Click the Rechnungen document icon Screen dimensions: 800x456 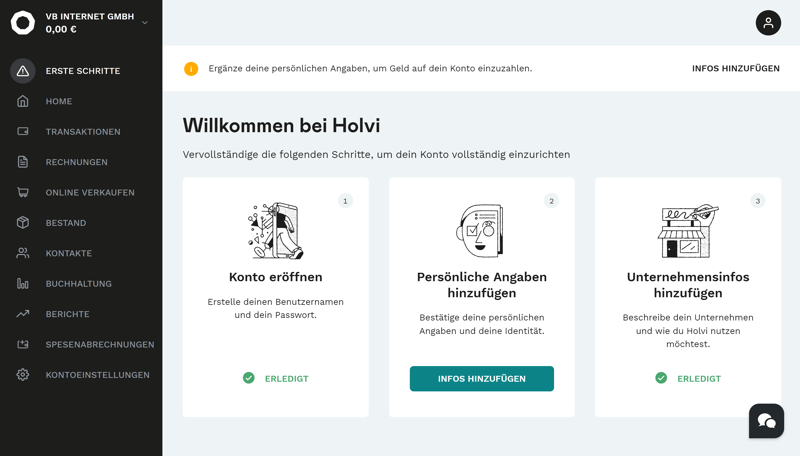(x=23, y=162)
